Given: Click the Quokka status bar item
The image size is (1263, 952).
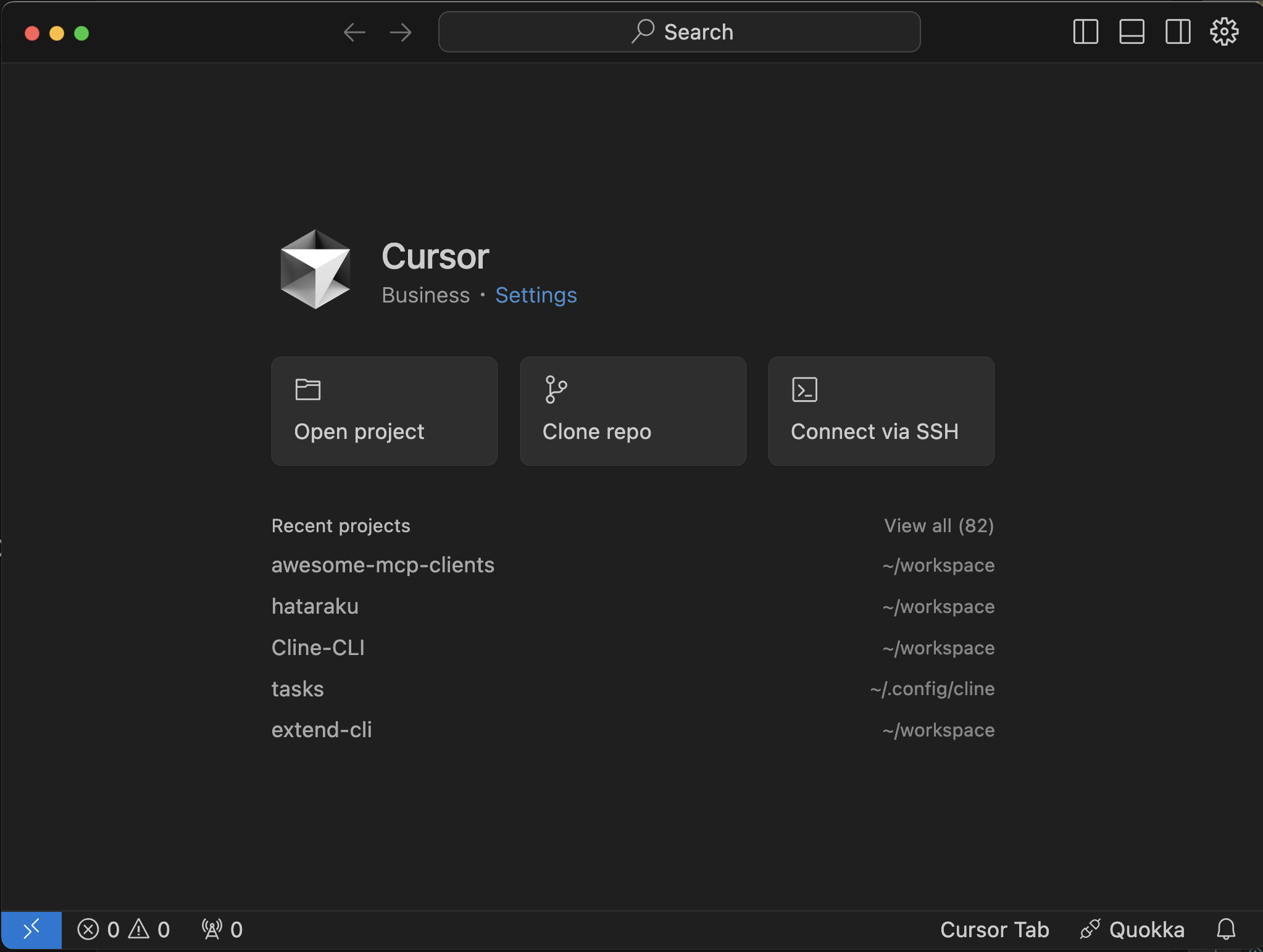Looking at the screenshot, I should click(x=1132, y=930).
